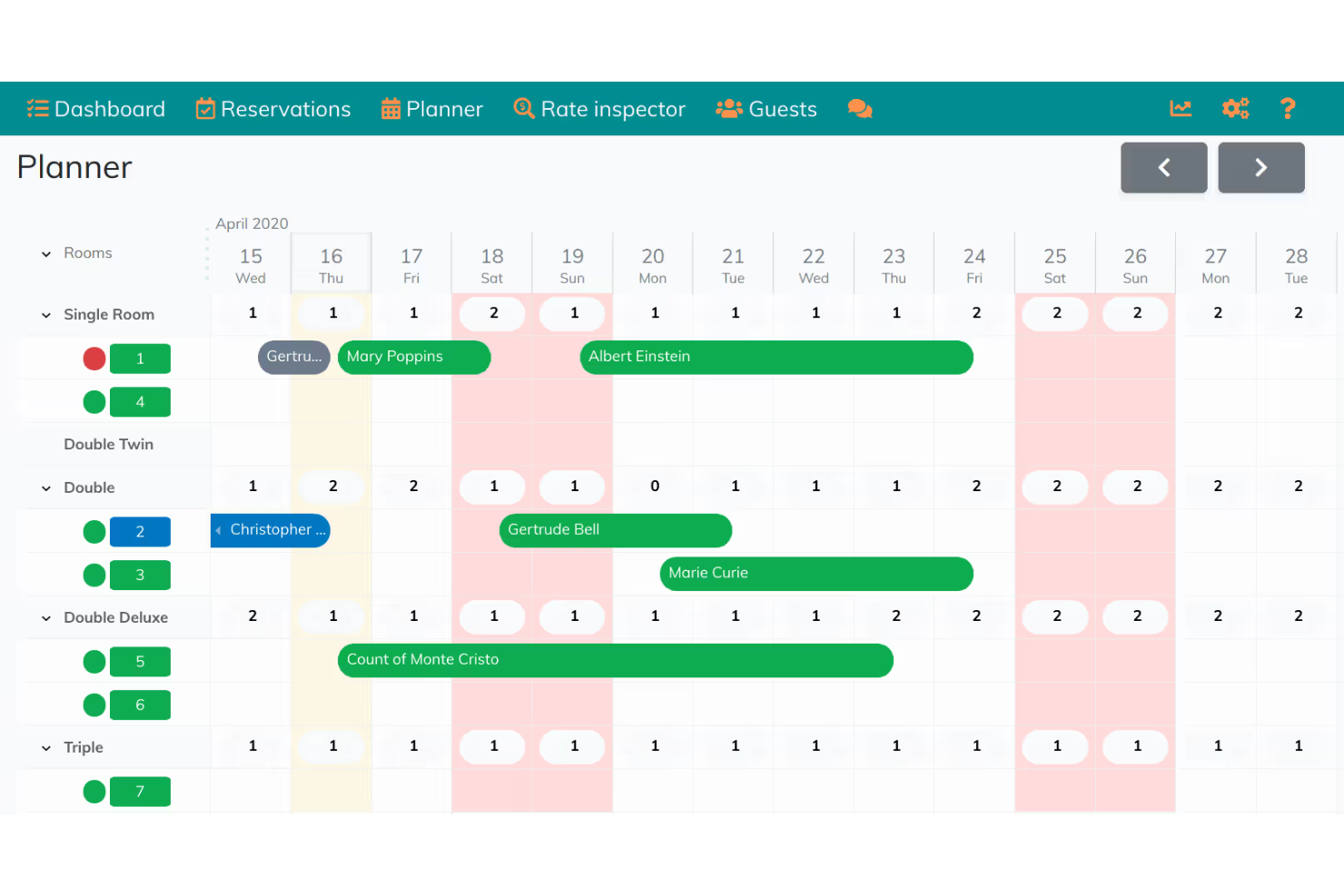This screenshot has height=896, width=1344.
Task: Collapse the Triple room group
Action: tap(46, 748)
